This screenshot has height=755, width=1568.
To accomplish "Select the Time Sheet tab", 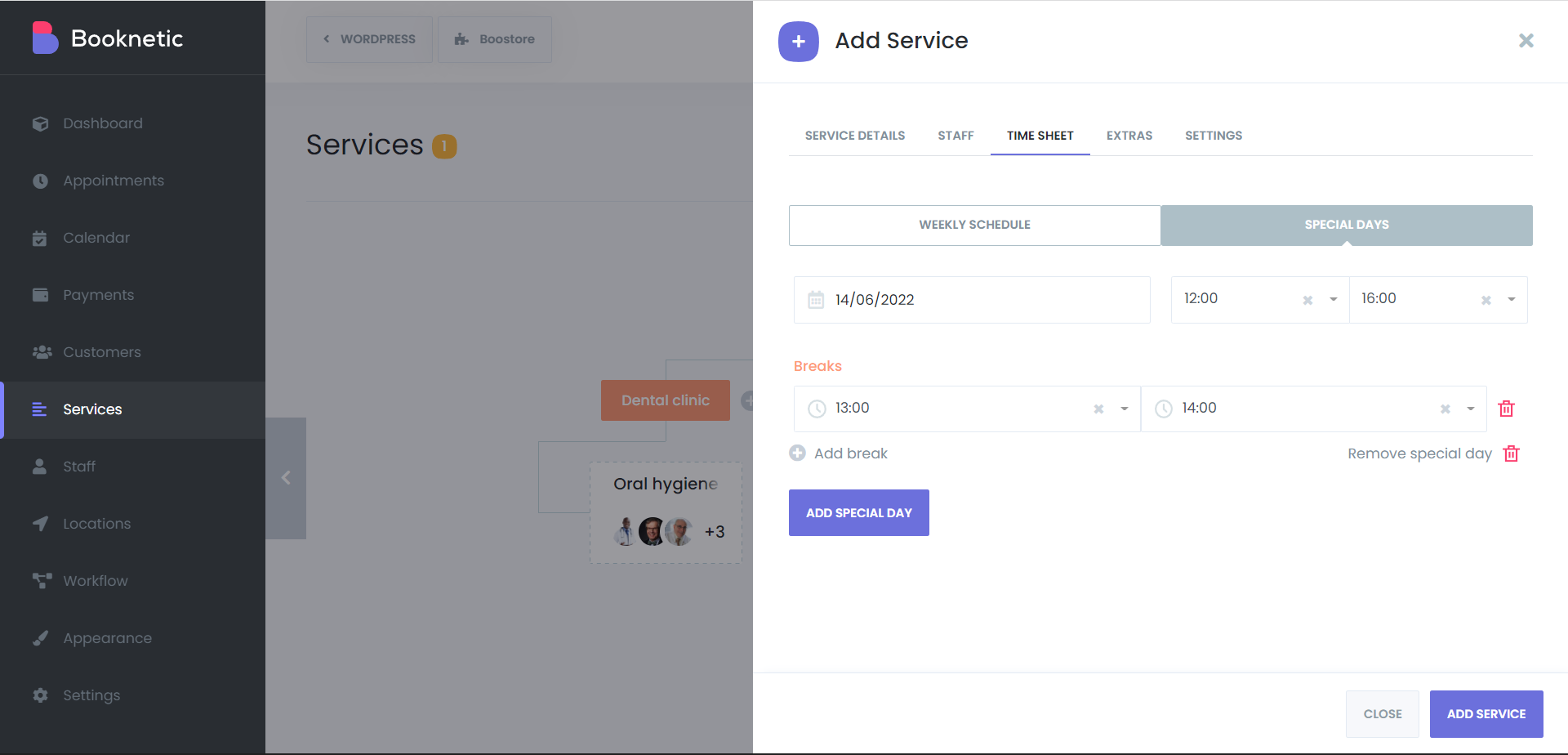I will point(1040,136).
